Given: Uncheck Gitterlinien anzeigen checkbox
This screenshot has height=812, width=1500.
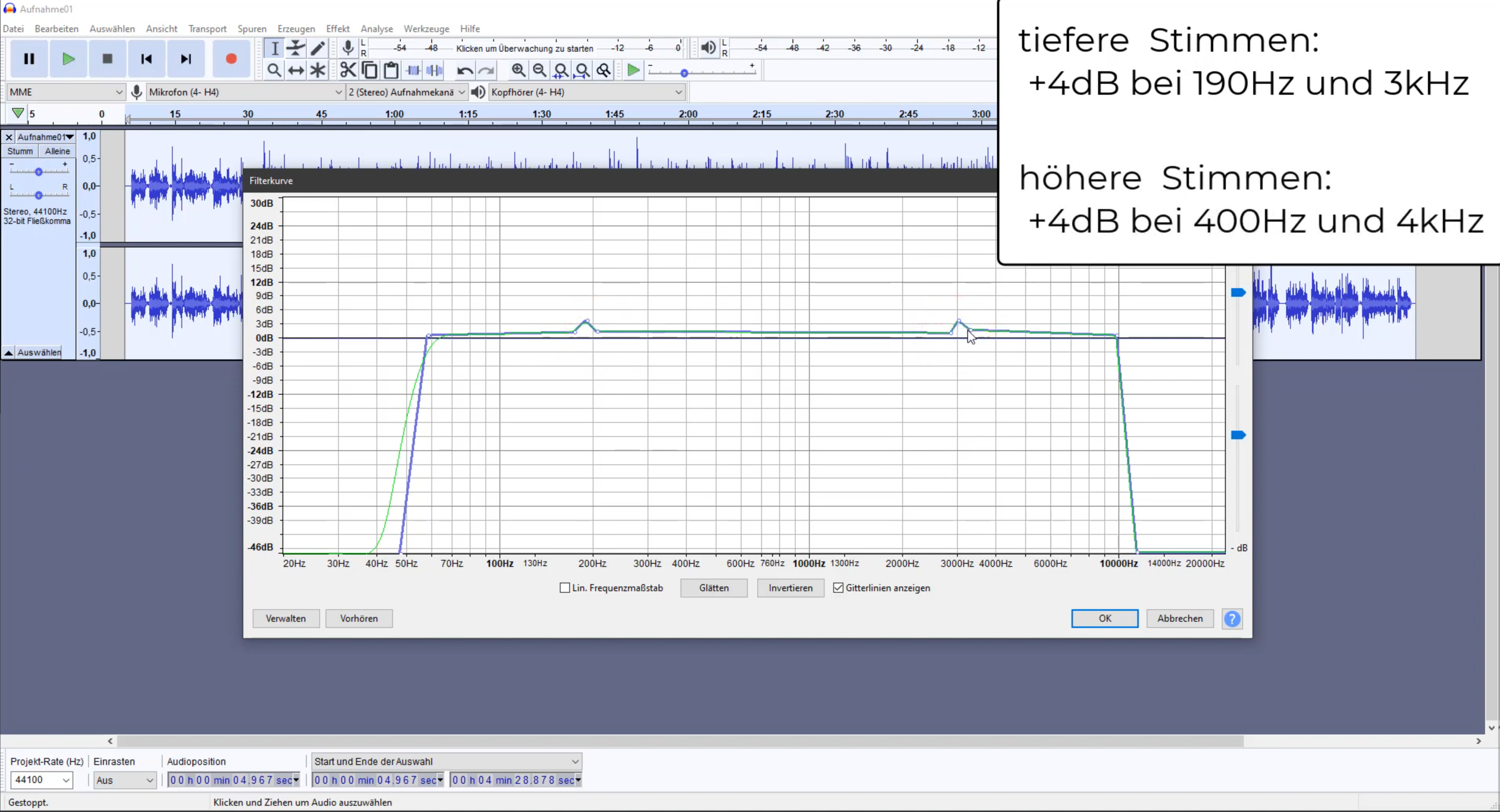Looking at the screenshot, I should 838,588.
